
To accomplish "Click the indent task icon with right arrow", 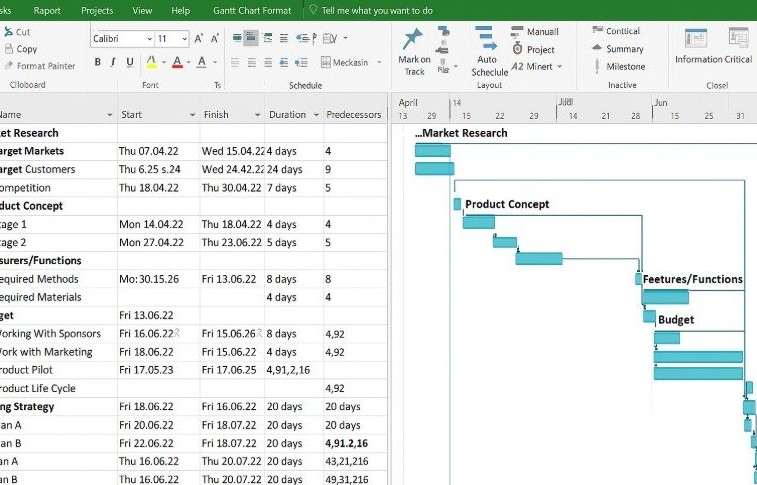I will coord(301,63).
